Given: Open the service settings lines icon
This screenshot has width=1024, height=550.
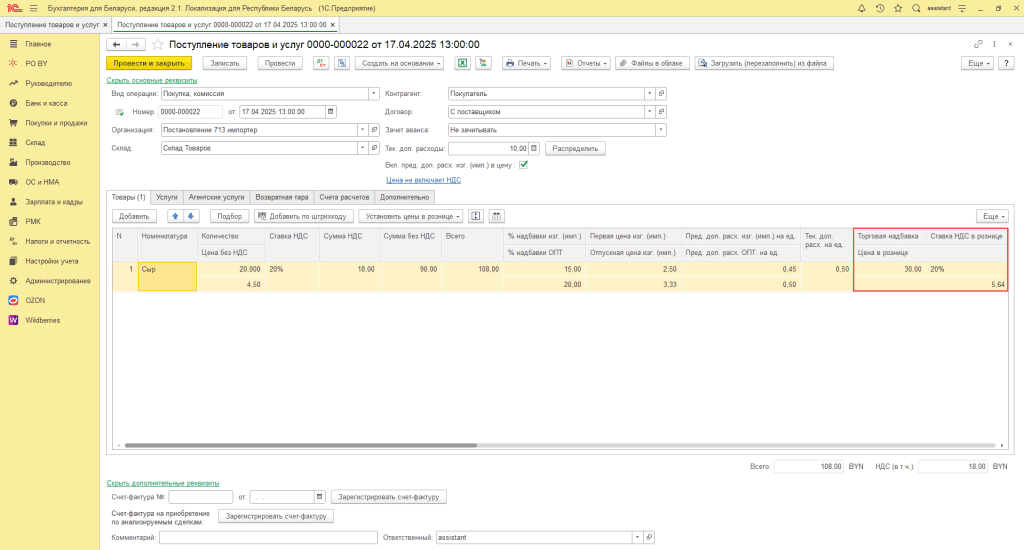Looking at the screenshot, I should pos(962,8).
